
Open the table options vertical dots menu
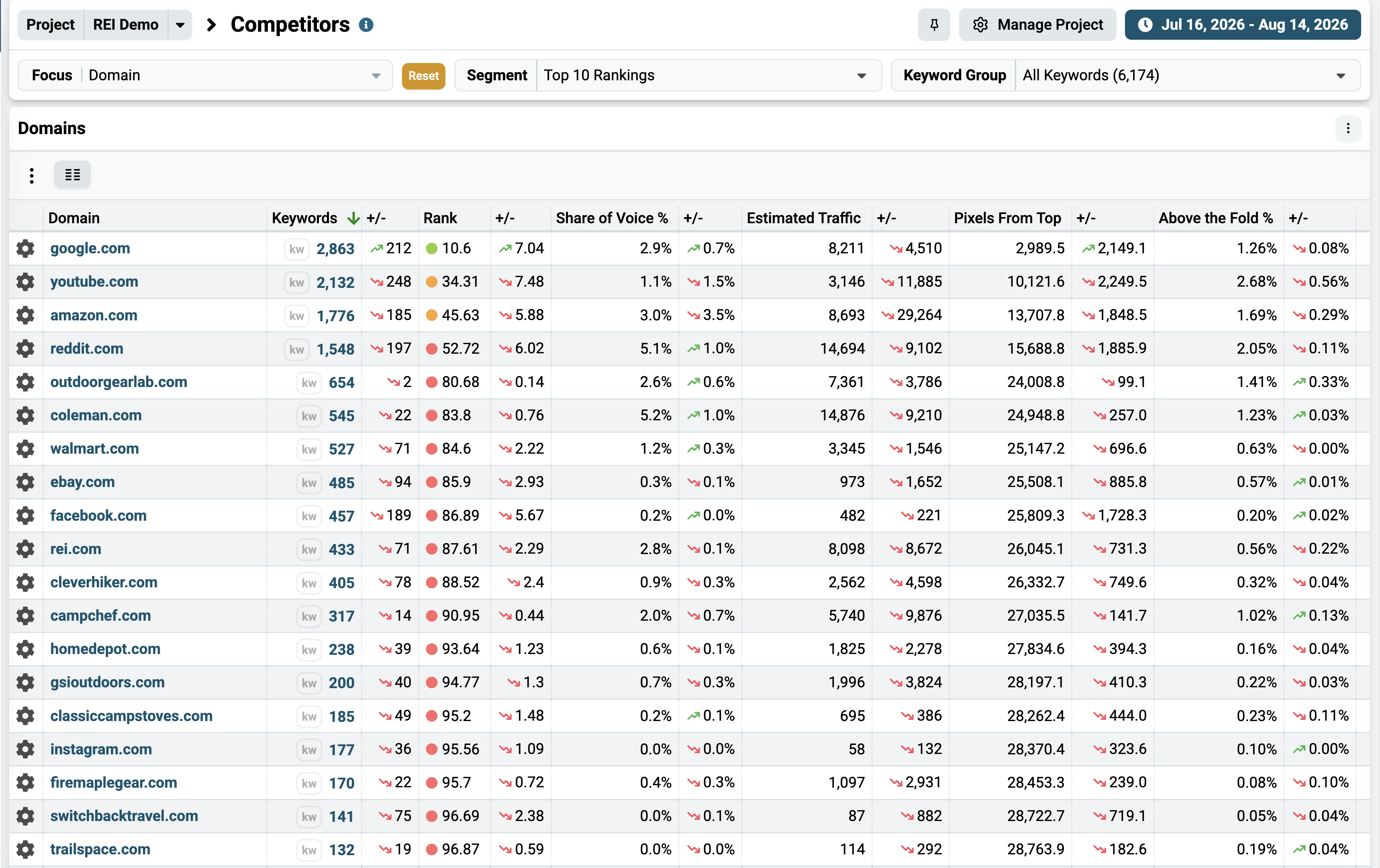coord(31,175)
